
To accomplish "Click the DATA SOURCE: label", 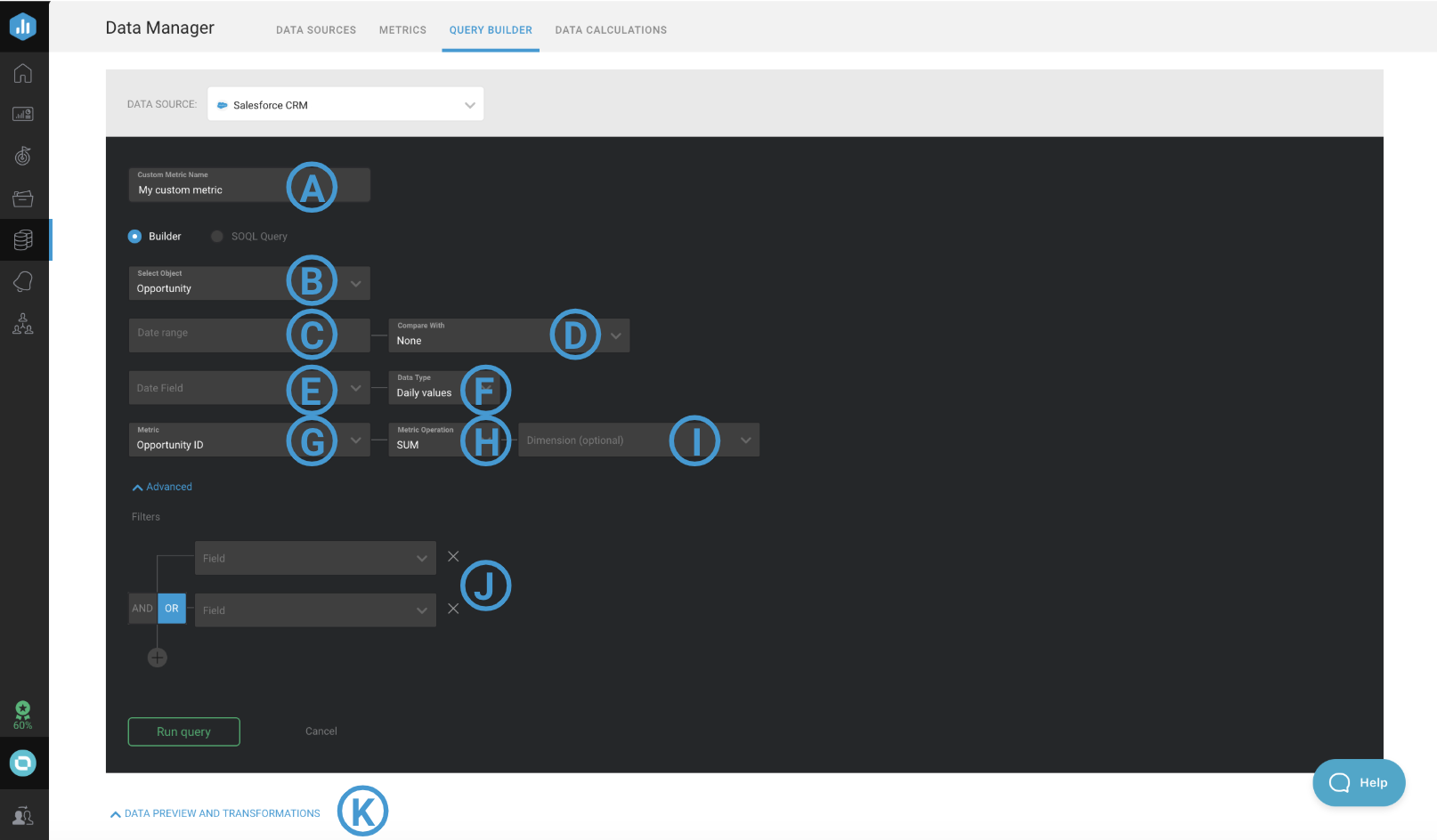I will click(162, 104).
